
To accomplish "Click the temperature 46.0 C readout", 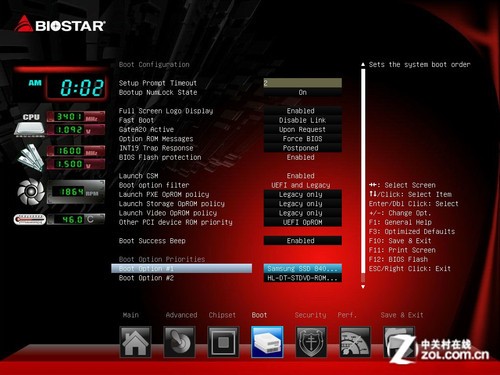I will [76, 219].
